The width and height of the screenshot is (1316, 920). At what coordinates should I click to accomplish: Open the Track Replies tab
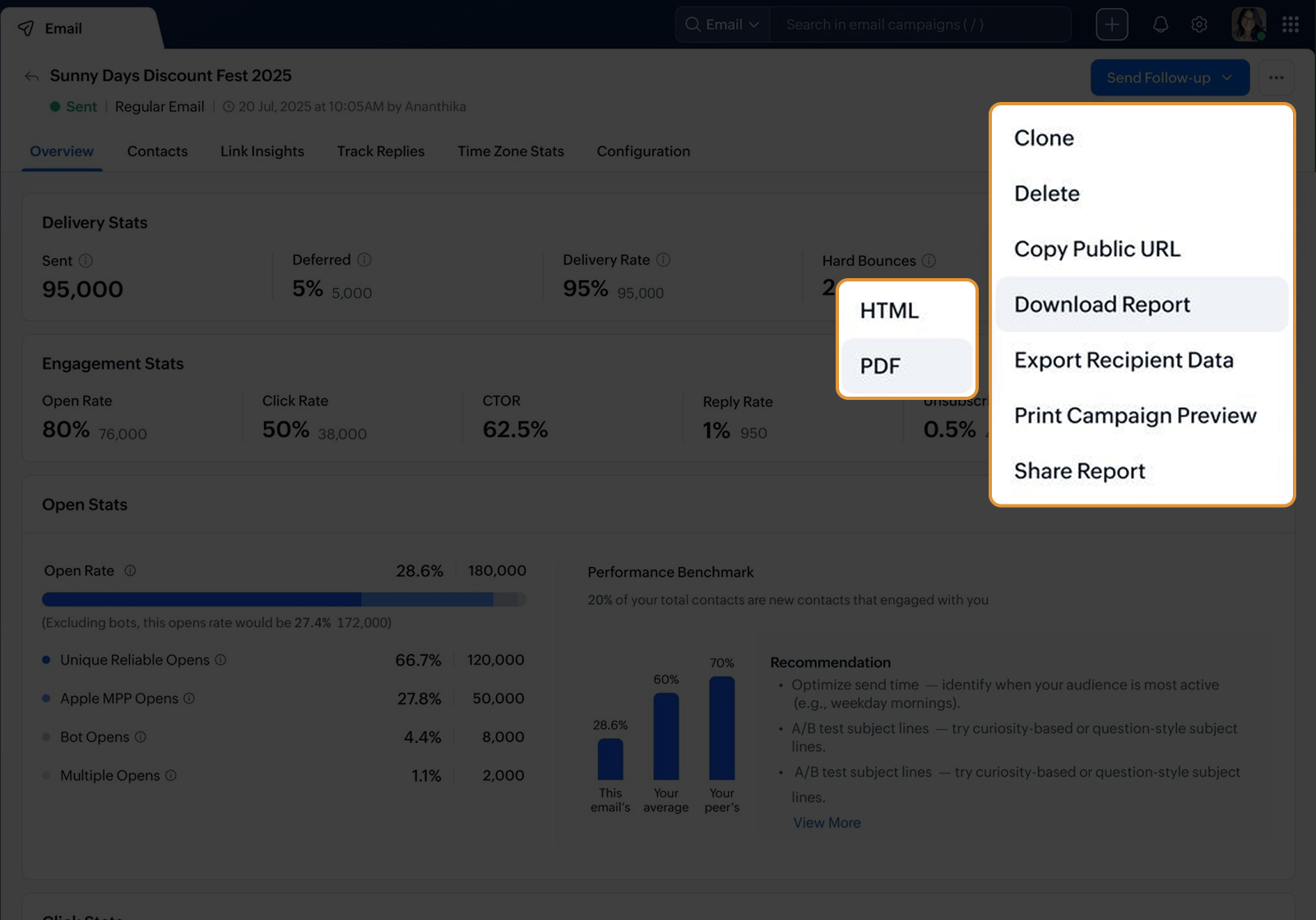pos(381,151)
